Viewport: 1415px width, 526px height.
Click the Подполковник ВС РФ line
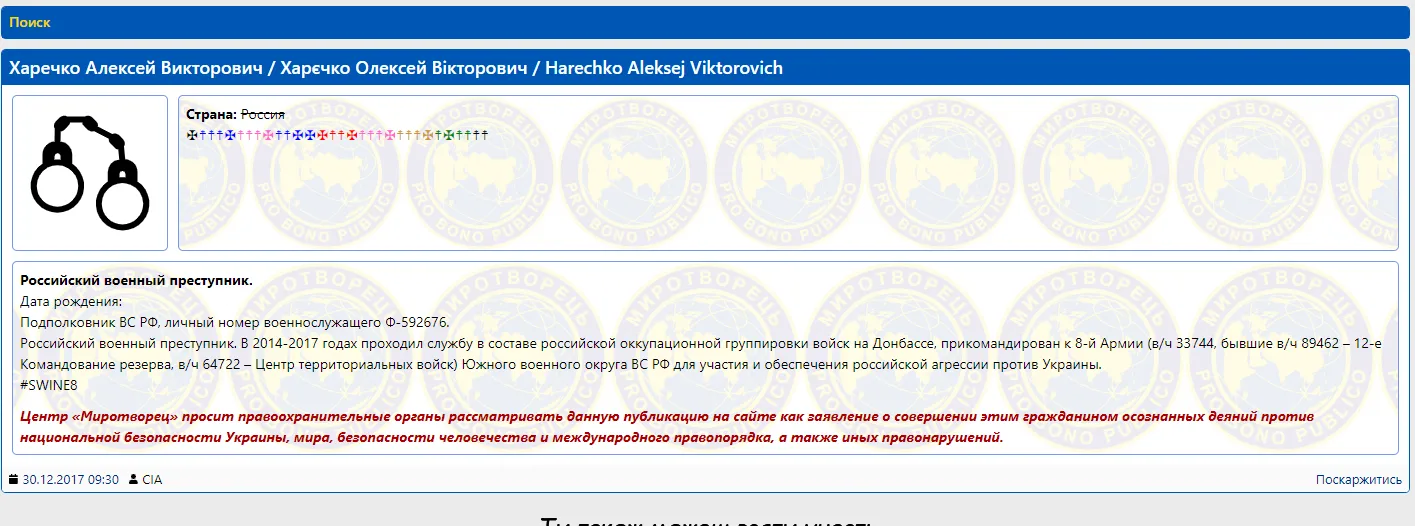pos(235,322)
